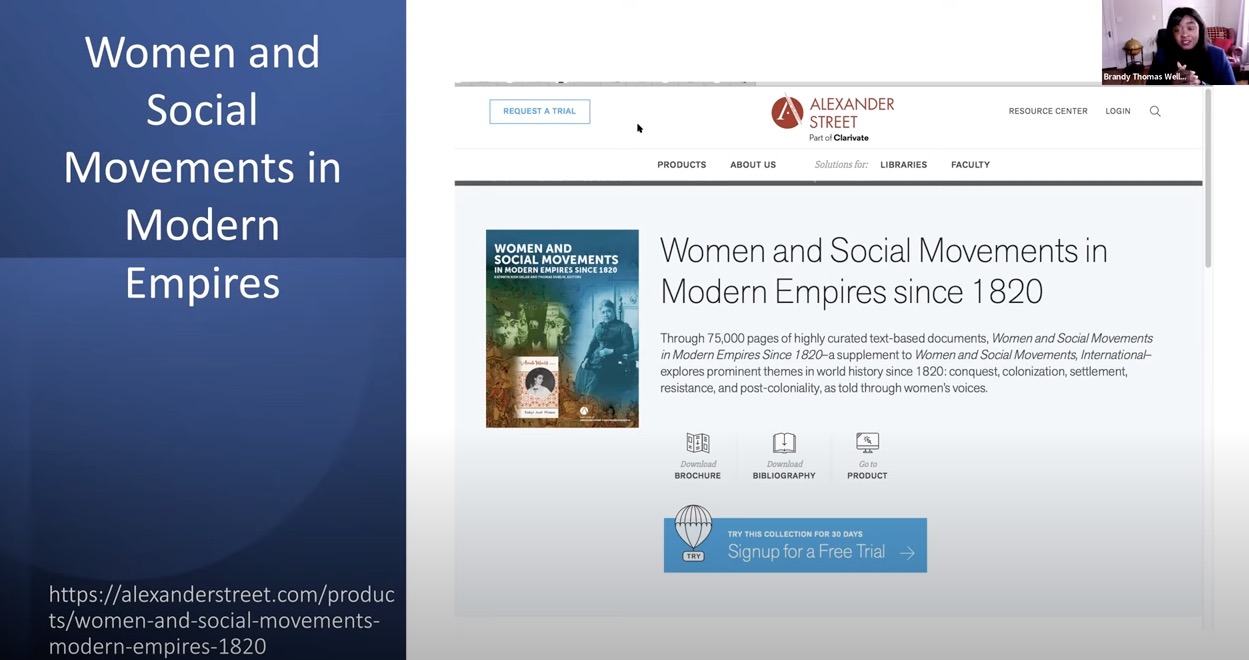Click the Login link
Image resolution: width=1249 pixels, height=660 pixels.
1117,111
